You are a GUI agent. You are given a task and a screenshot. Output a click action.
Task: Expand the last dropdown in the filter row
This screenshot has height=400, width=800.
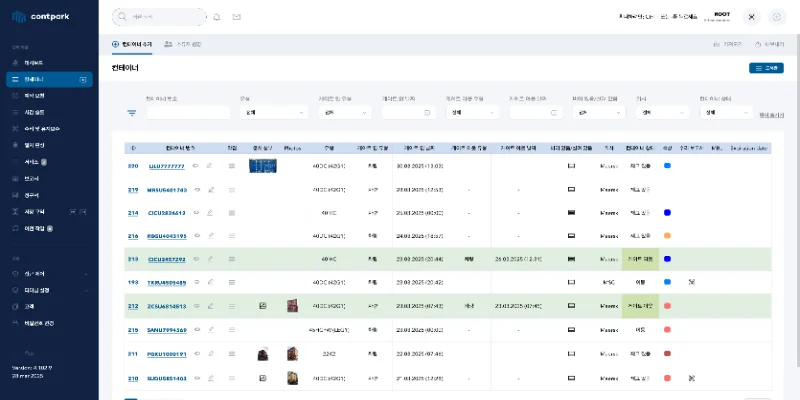coord(724,113)
